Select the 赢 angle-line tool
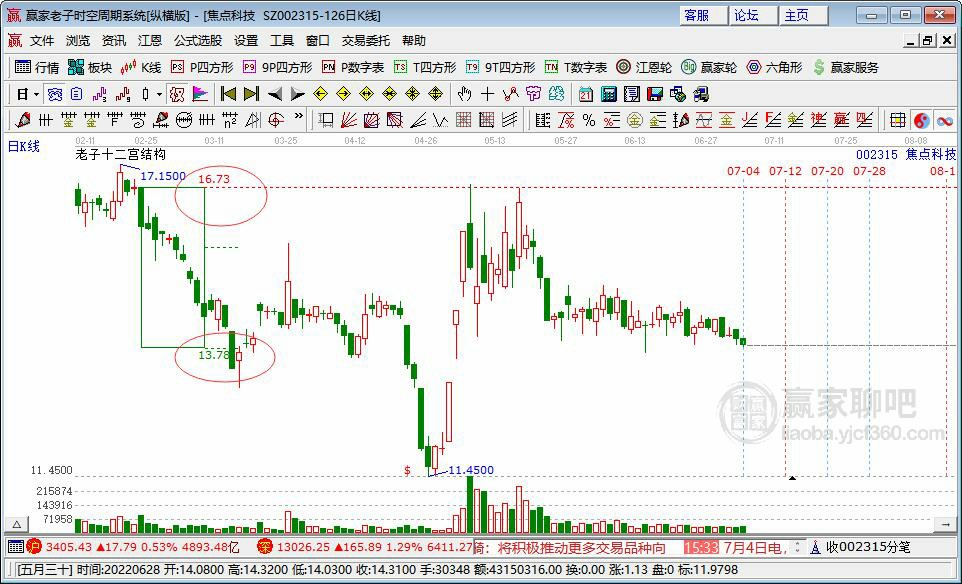Image resolution: width=962 pixels, height=584 pixels. [x=842, y=120]
